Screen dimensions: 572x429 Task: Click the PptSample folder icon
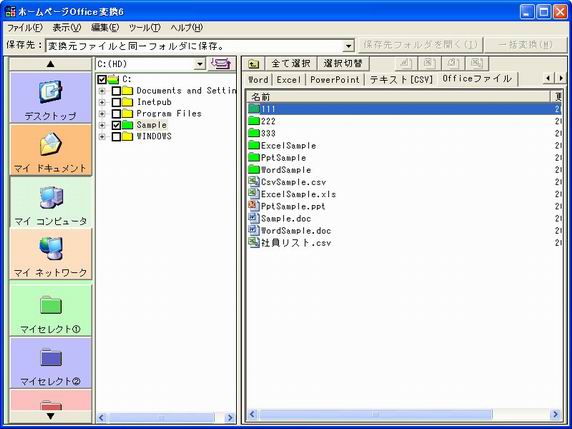point(254,157)
